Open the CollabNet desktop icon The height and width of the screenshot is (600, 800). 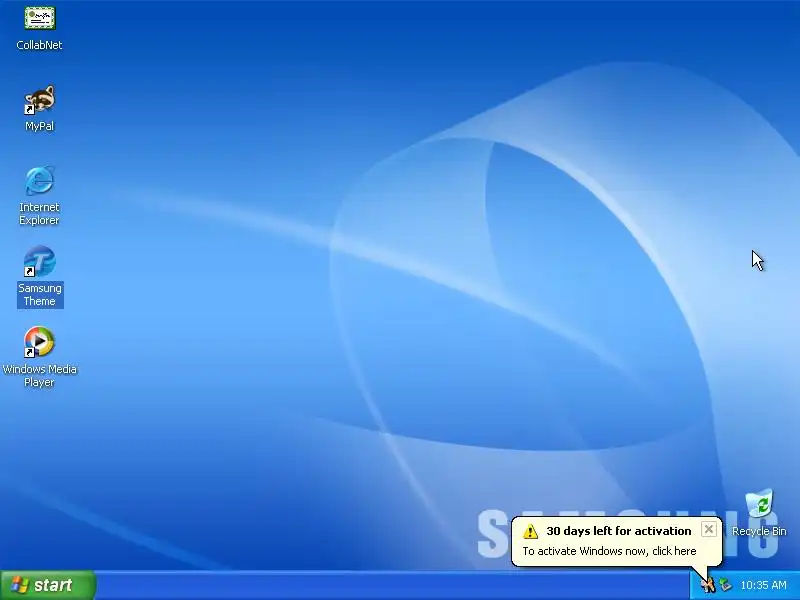39,19
